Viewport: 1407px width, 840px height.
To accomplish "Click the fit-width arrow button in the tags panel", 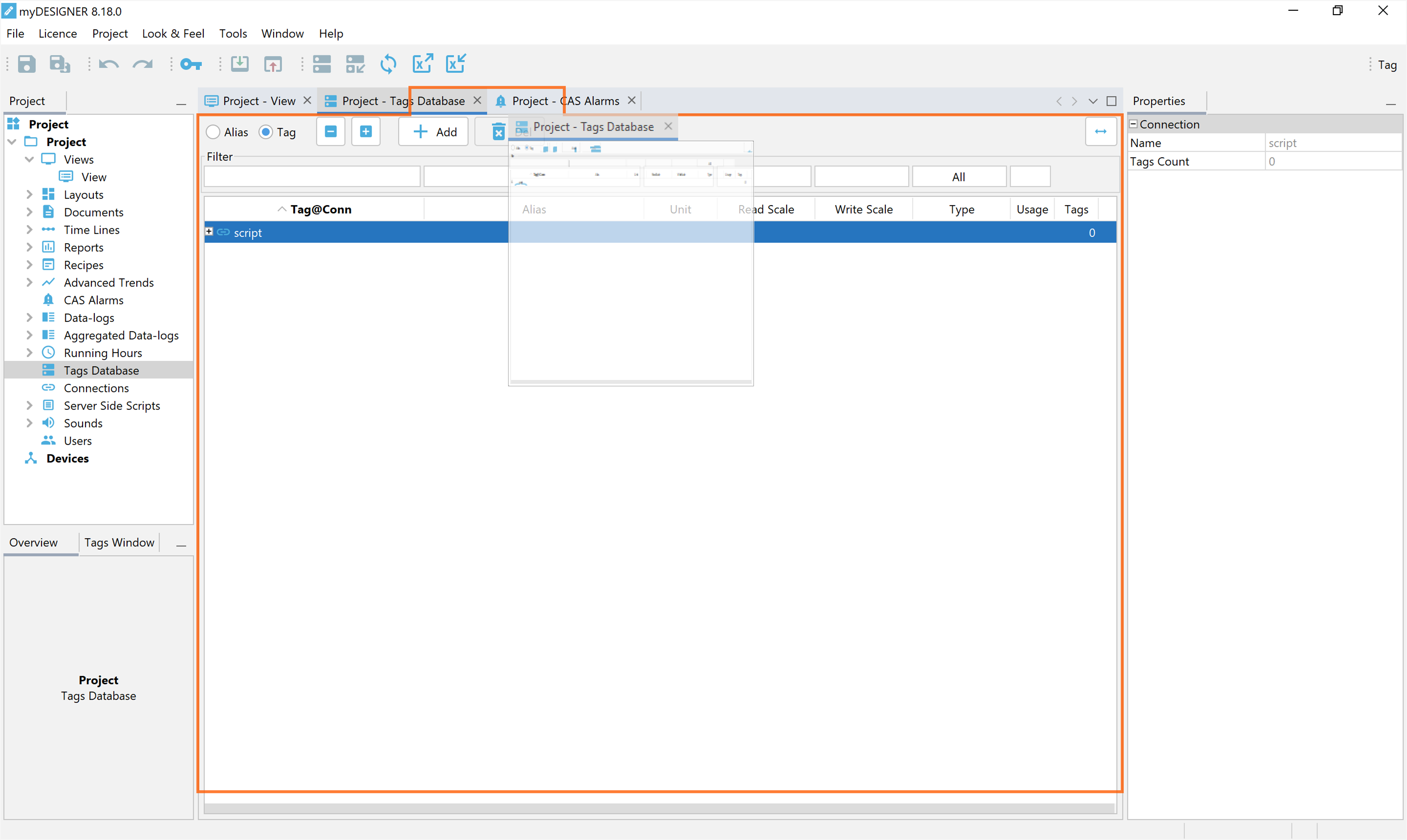I will pyautogui.click(x=1100, y=132).
